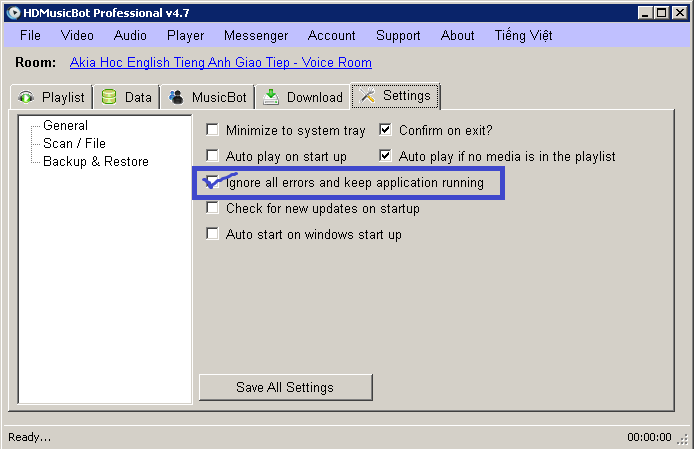This screenshot has height=449, width=694.
Task: Open the Messenger menu
Action: (x=256, y=35)
